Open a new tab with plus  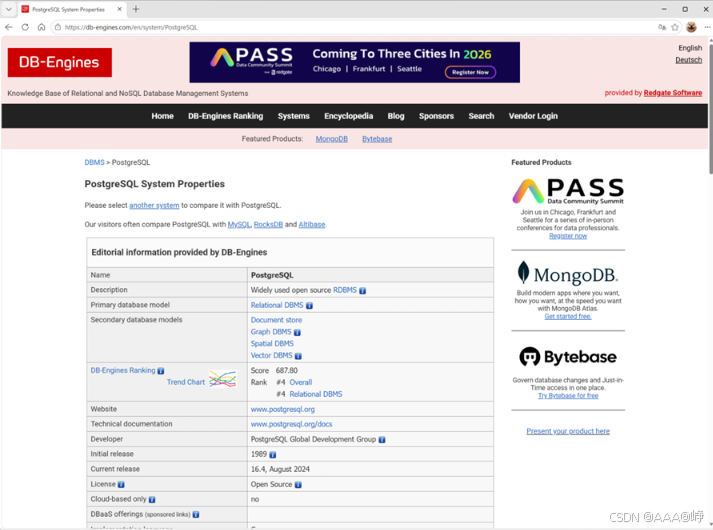tap(136, 9)
